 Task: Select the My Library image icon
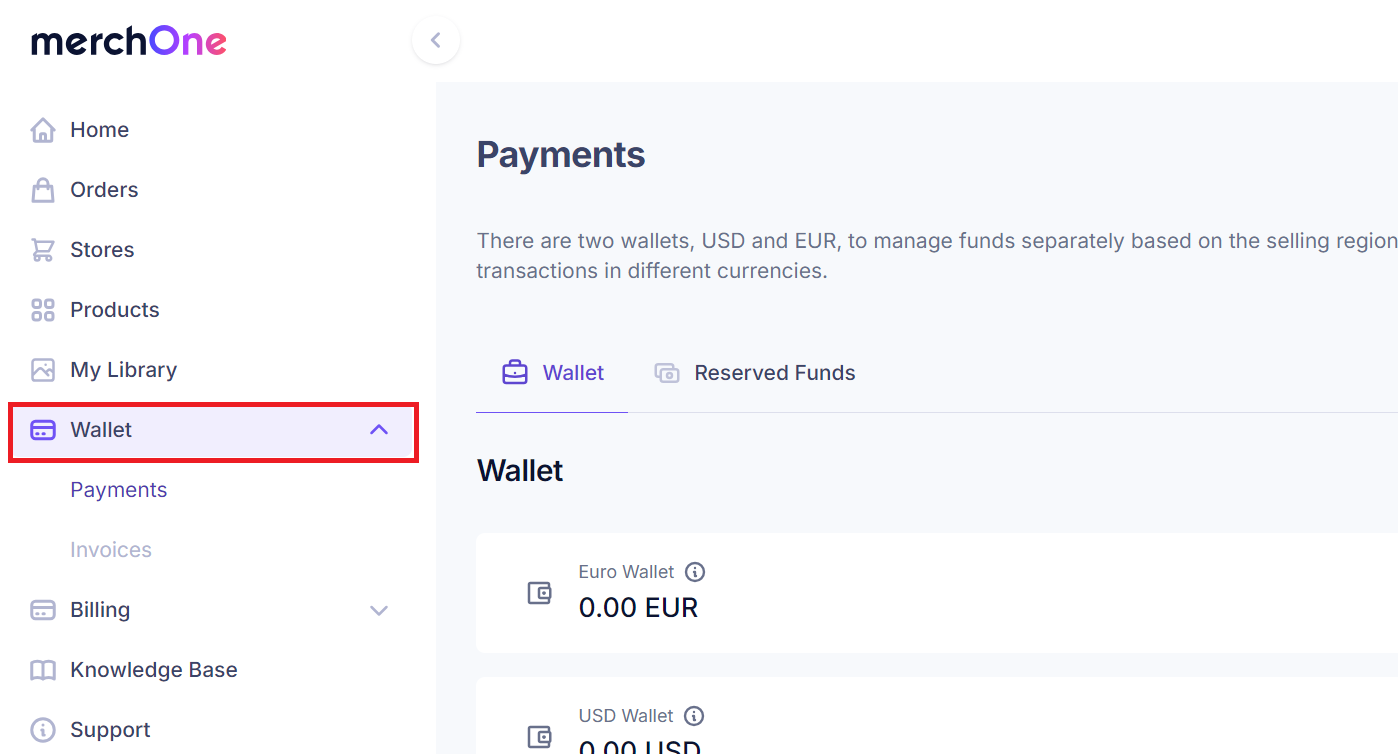tap(43, 369)
